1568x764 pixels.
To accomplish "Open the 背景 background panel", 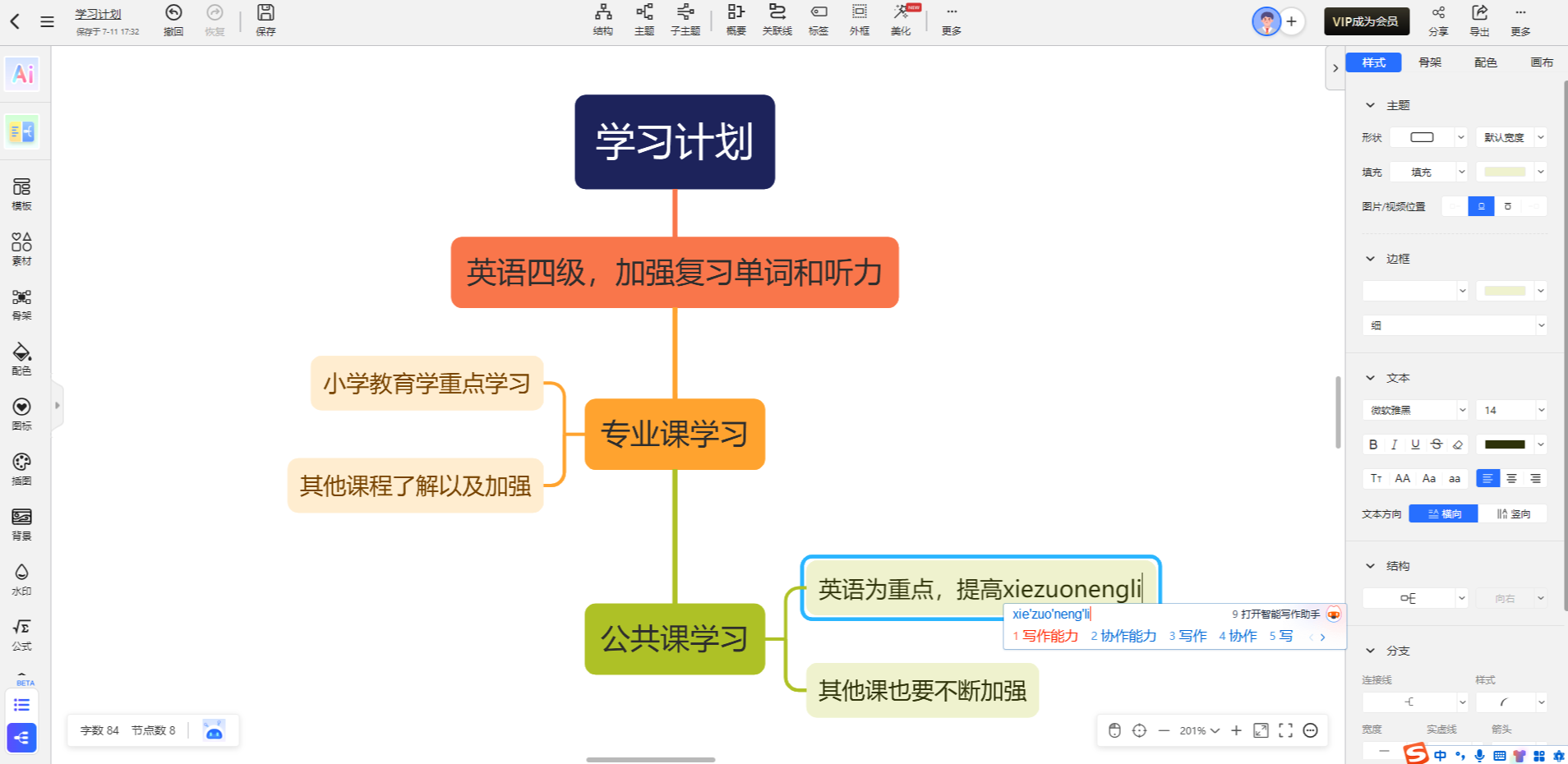I will pos(22,524).
